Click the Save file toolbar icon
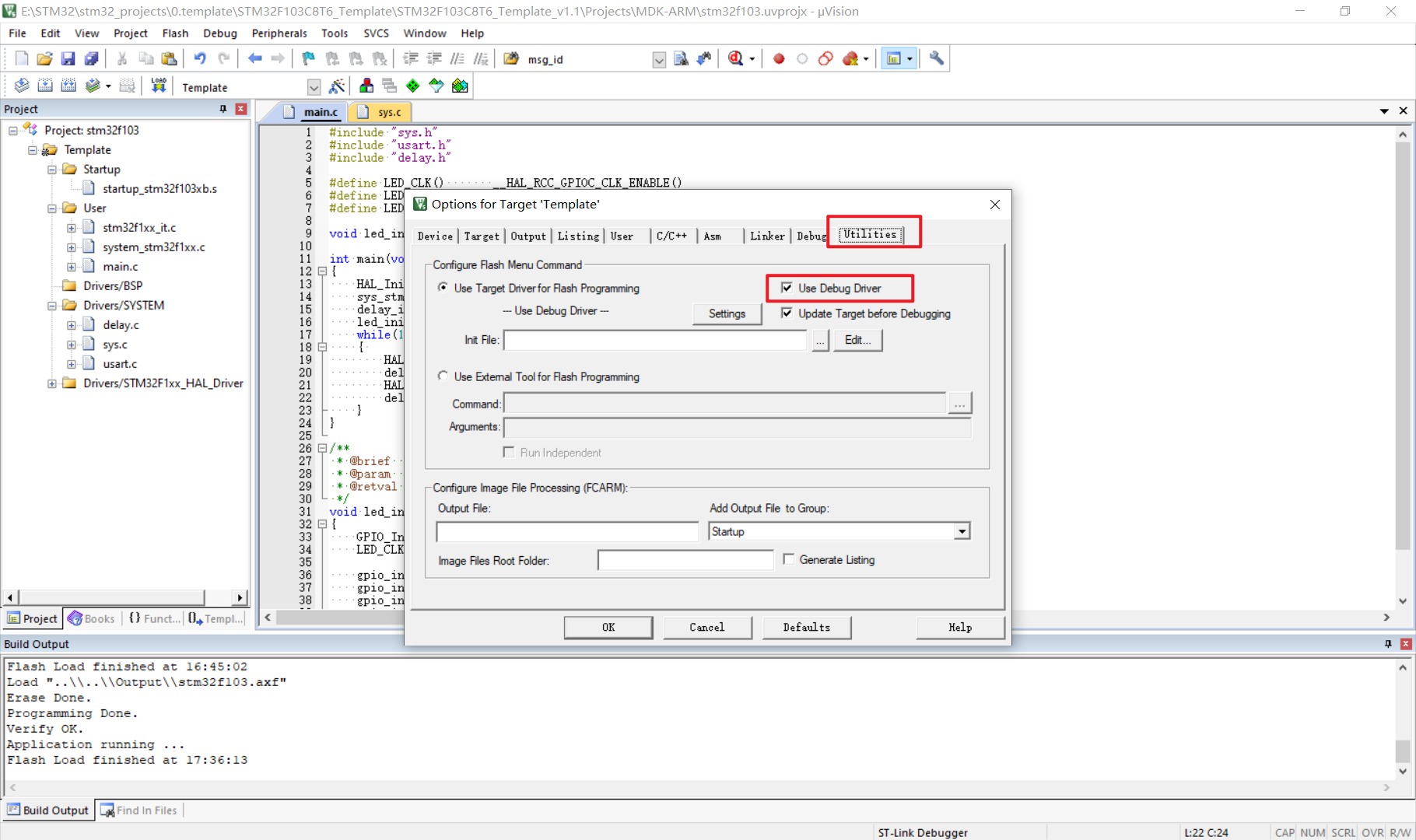The width and height of the screenshot is (1416, 840). coord(68,58)
